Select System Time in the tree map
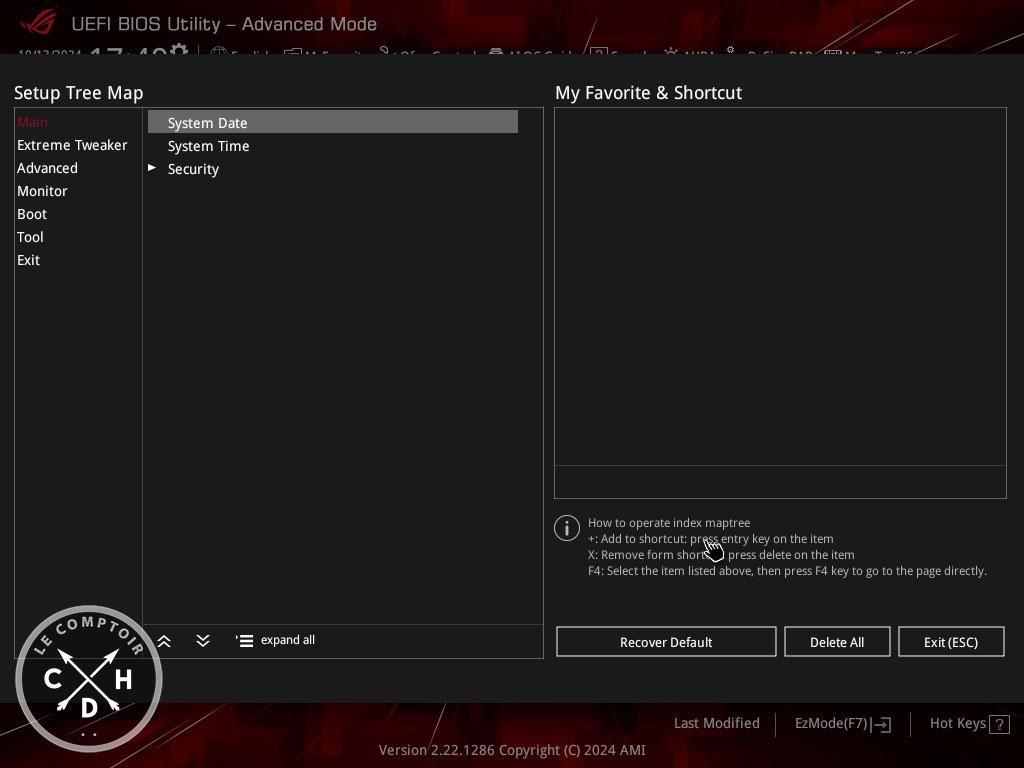The image size is (1024, 768). coord(209,146)
